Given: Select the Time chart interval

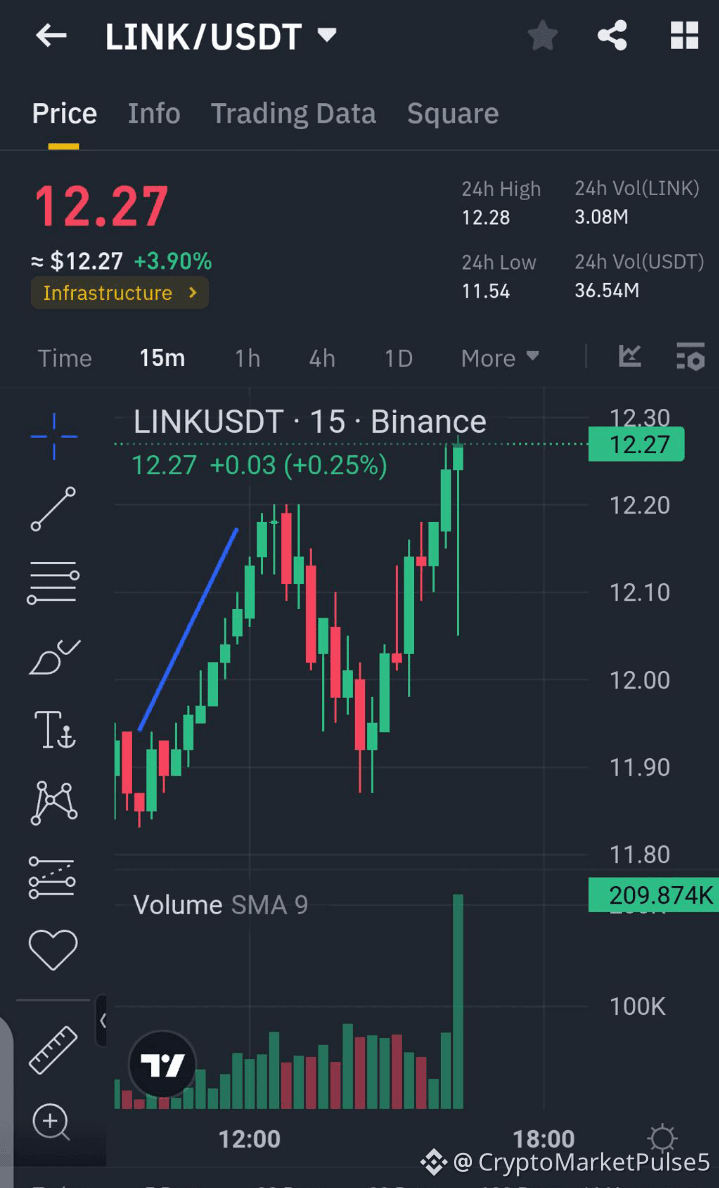Looking at the screenshot, I should coord(64,358).
